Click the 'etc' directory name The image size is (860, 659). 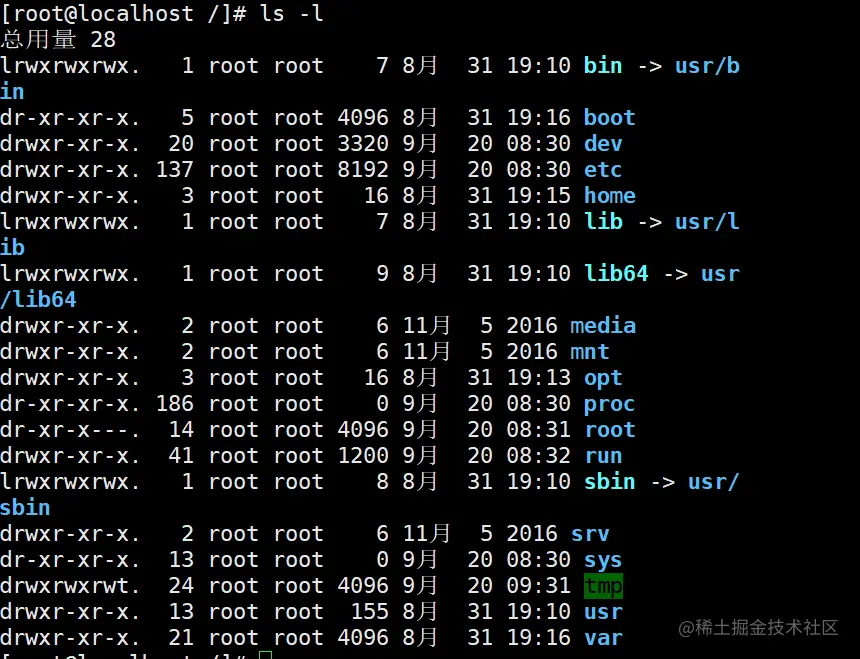(603, 170)
